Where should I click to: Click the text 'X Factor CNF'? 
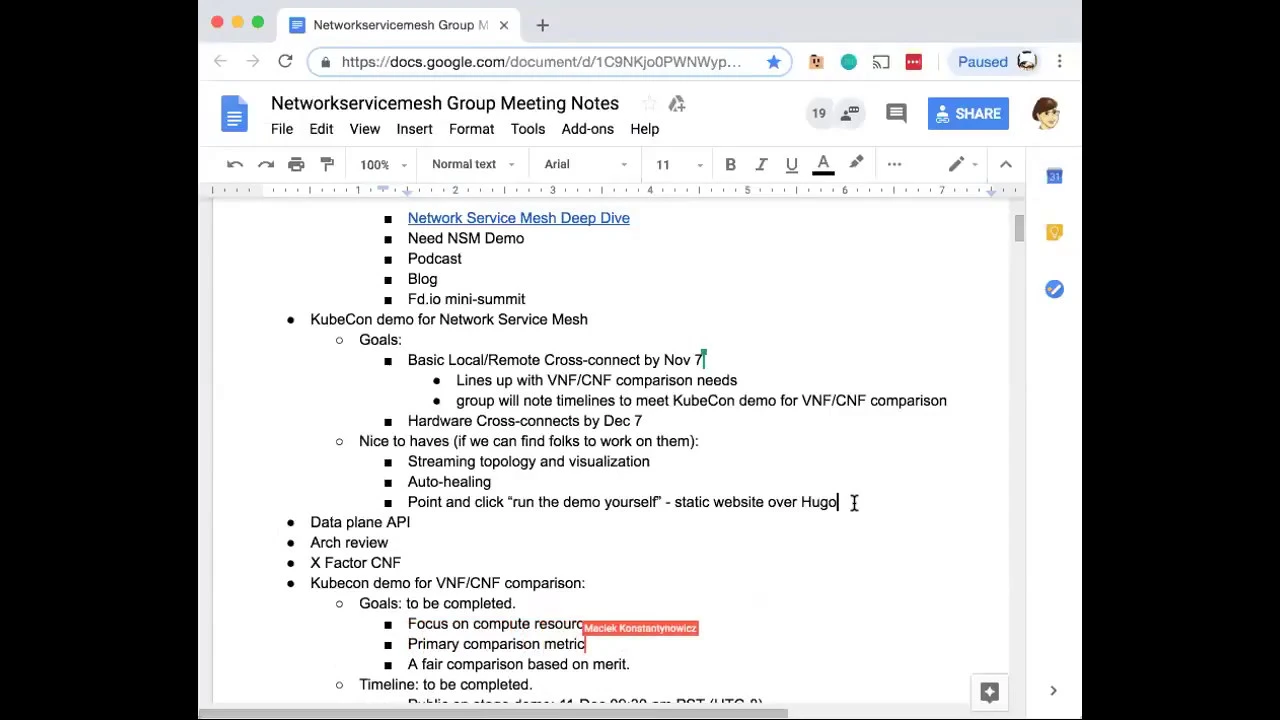click(x=355, y=563)
